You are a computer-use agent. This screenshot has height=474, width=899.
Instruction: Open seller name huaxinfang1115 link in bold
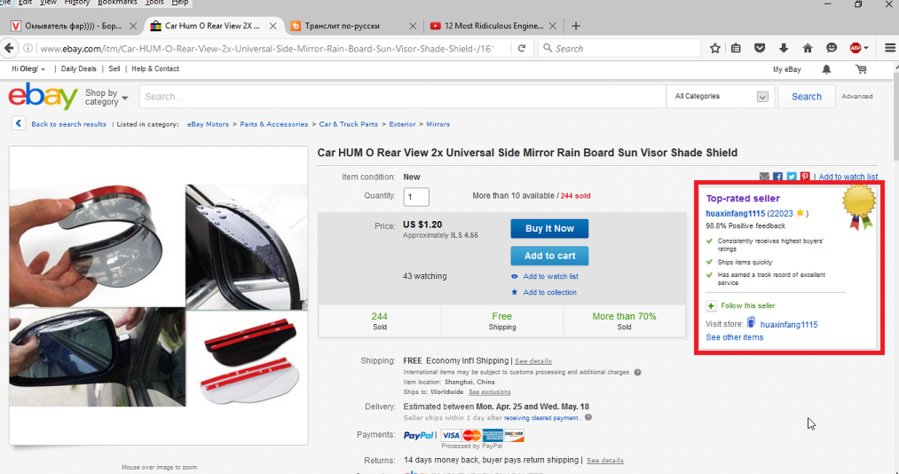click(x=735, y=213)
